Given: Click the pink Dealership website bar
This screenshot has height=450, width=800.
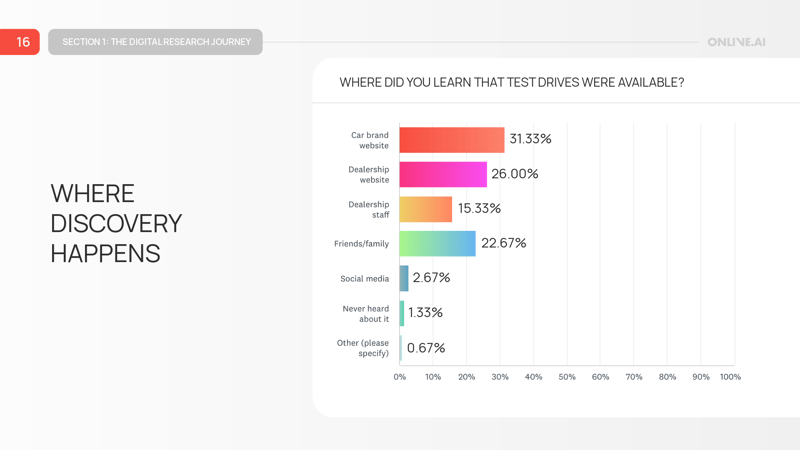Looking at the screenshot, I should click(443, 174).
